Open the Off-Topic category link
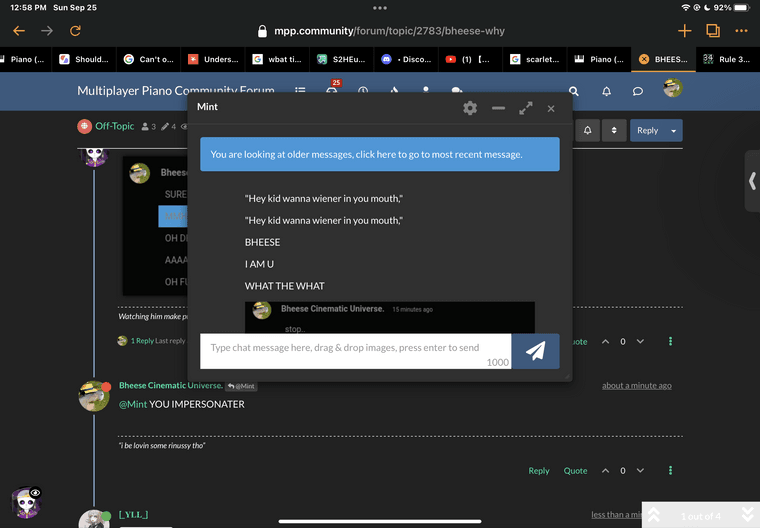 pos(114,127)
